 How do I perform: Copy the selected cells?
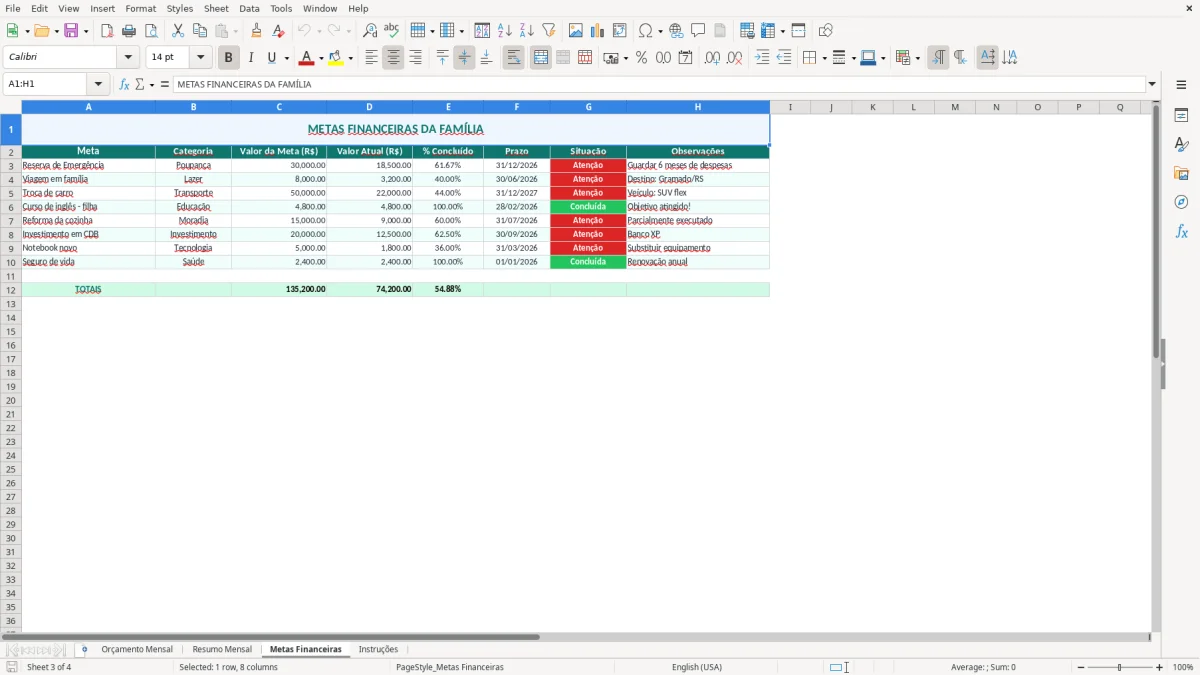pyautogui.click(x=199, y=31)
